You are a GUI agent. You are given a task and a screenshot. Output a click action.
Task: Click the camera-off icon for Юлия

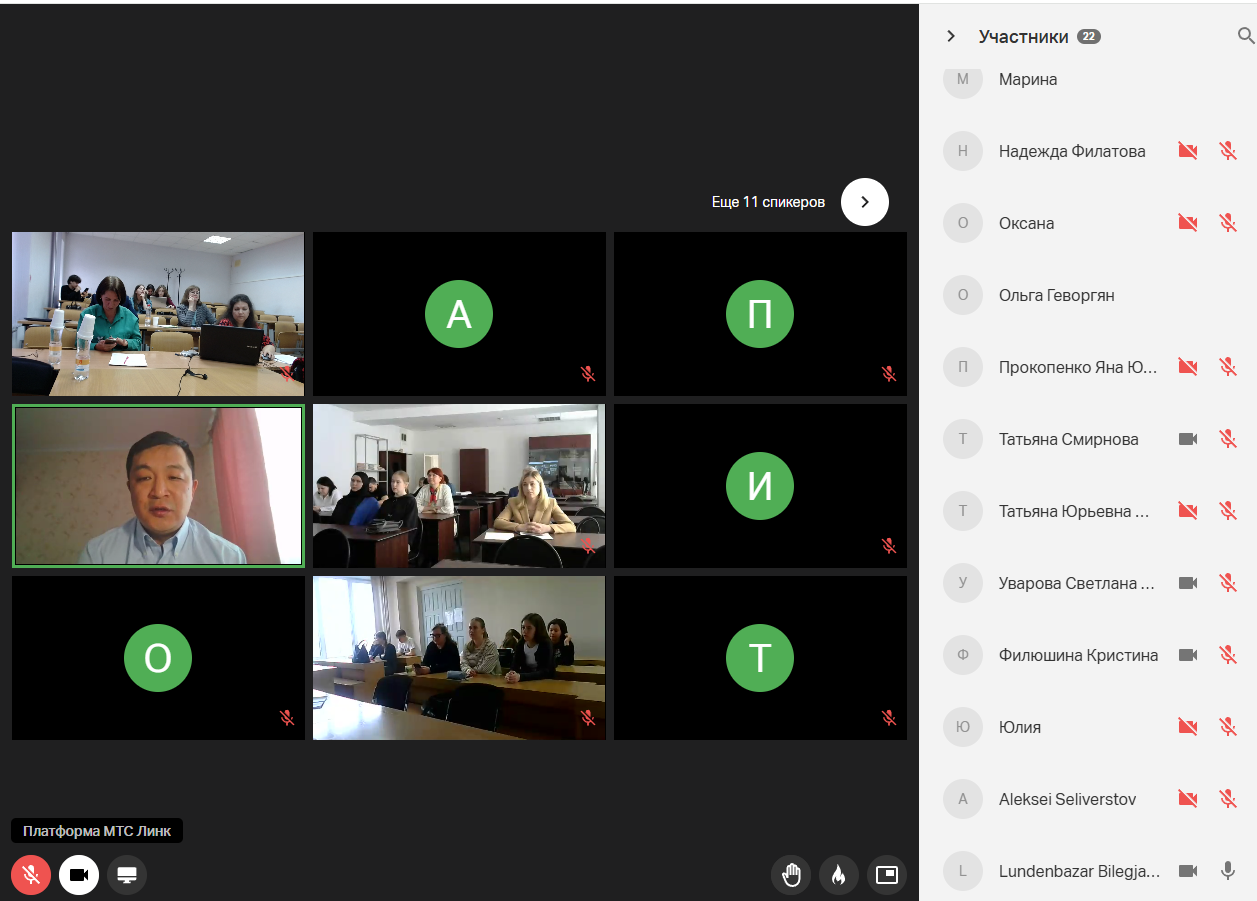(1188, 727)
